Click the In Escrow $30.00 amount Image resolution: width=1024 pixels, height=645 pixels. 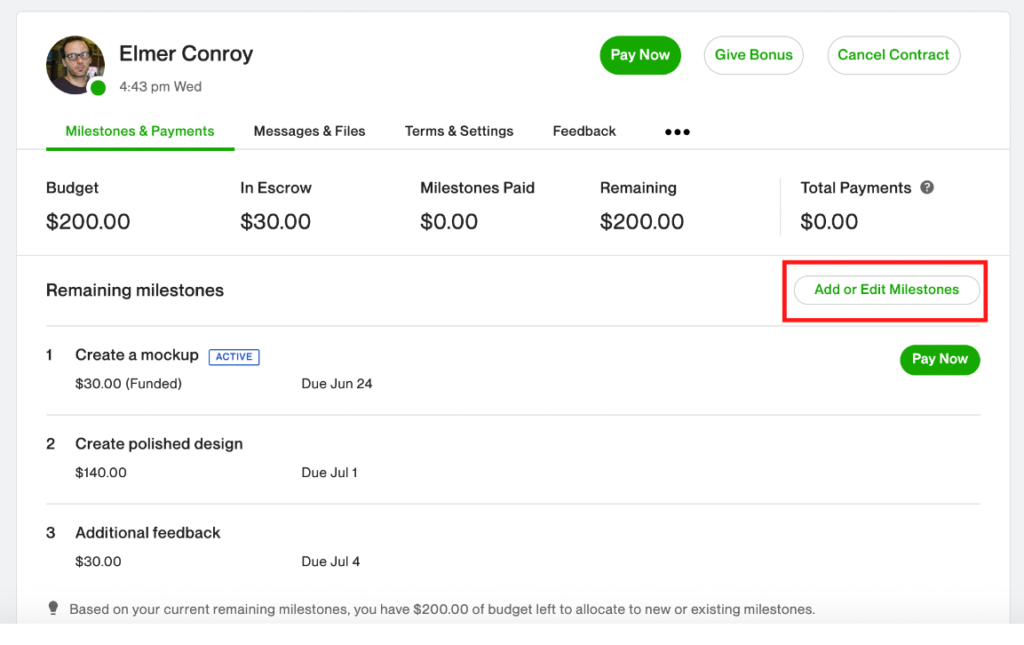point(275,222)
